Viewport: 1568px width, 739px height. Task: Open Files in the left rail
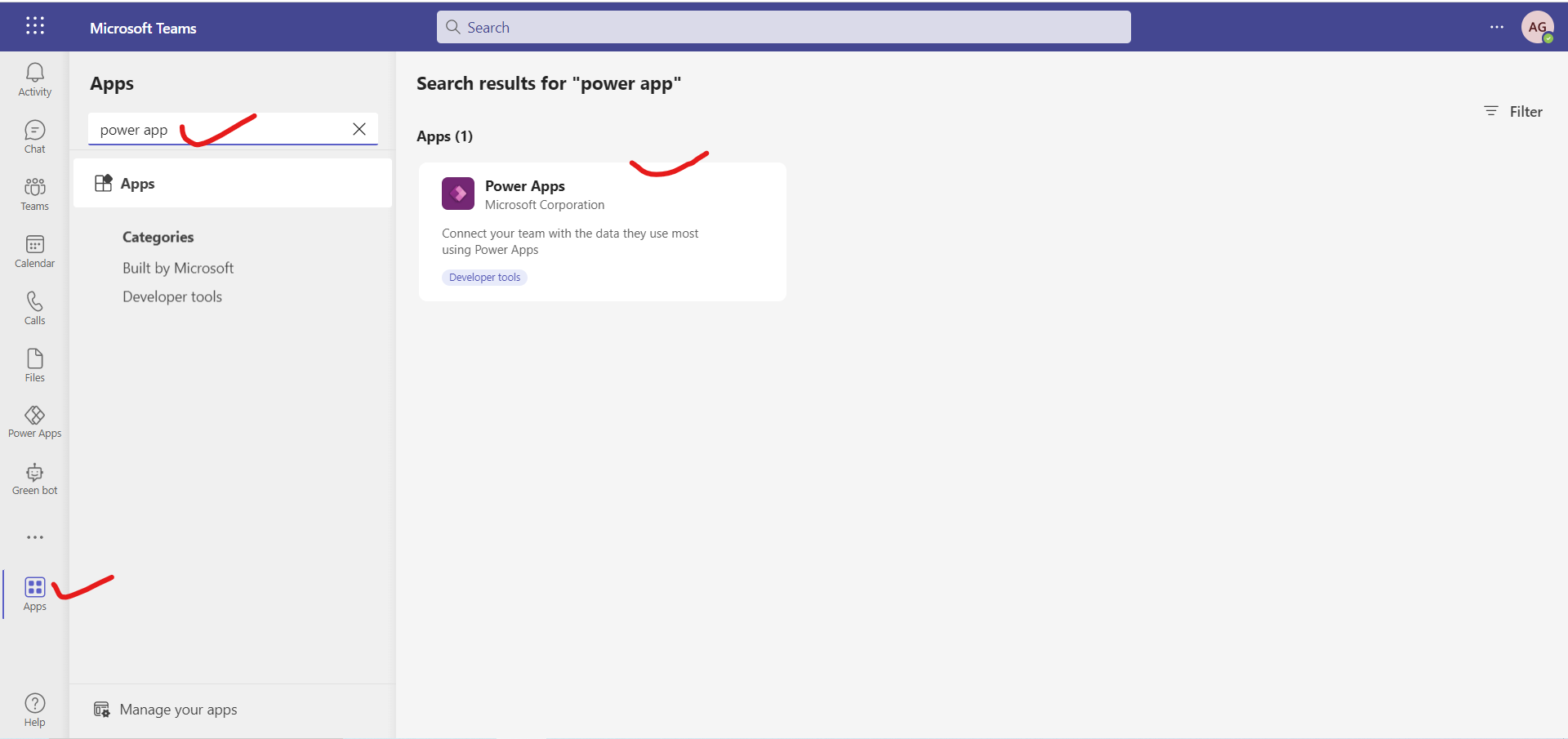tap(34, 365)
